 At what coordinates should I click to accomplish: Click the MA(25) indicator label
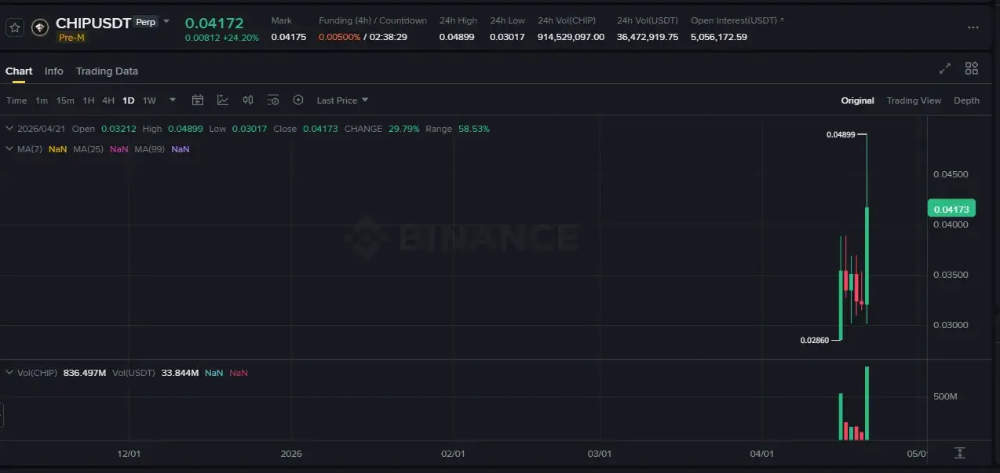[88, 149]
